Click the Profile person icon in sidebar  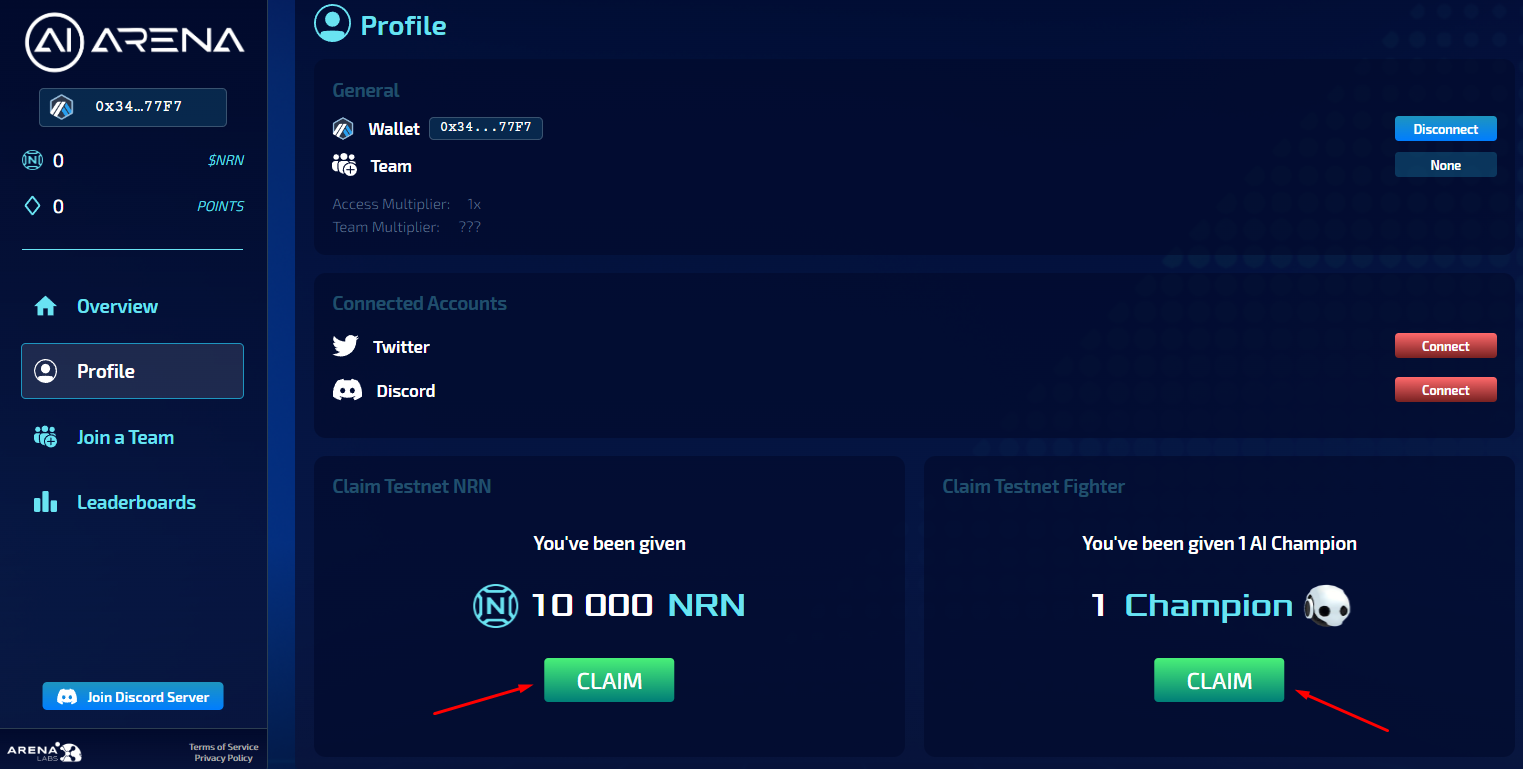pos(45,371)
